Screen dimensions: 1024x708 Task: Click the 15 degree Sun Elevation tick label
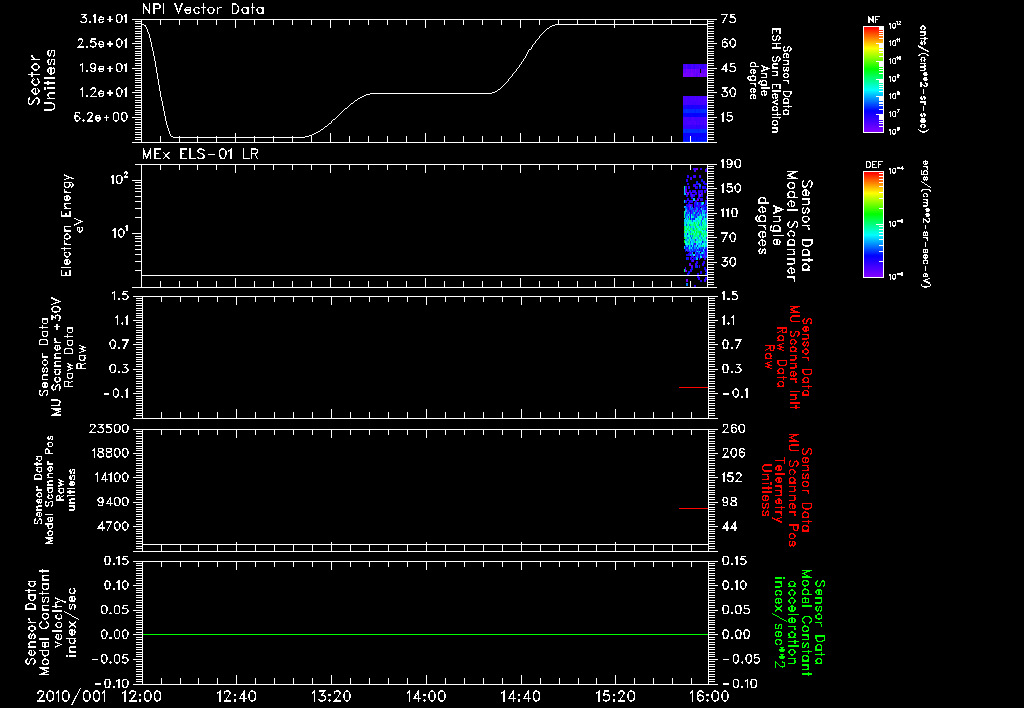point(728,118)
